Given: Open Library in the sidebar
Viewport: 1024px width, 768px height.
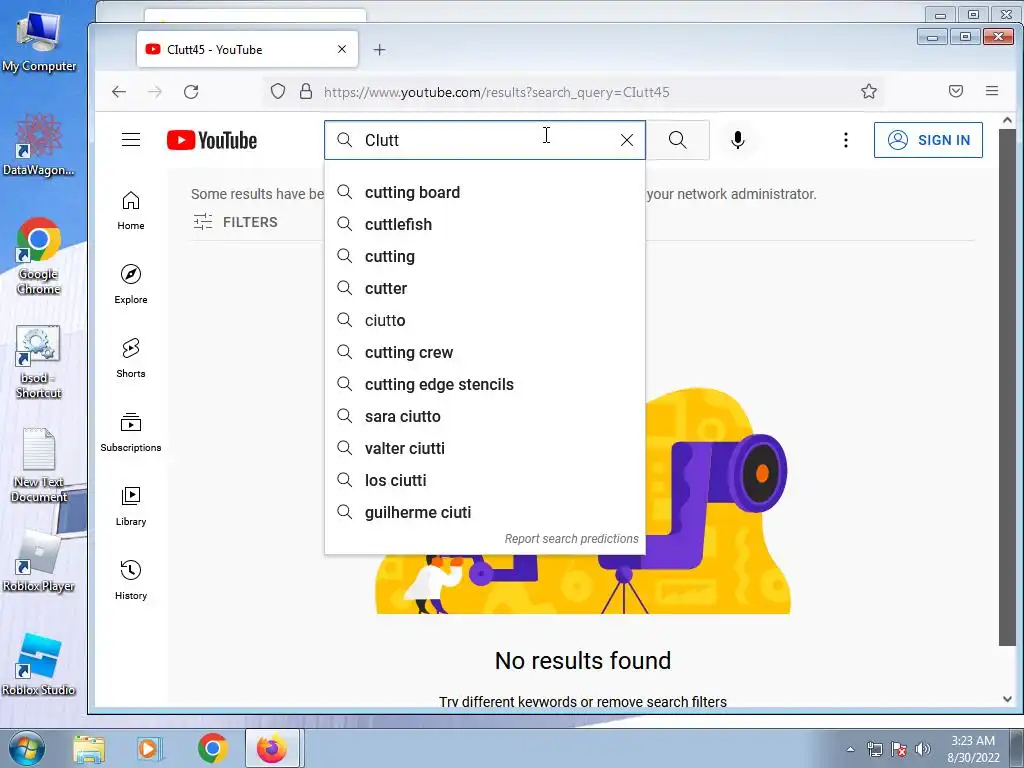Looking at the screenshot, I should click(x=131, y=506).
